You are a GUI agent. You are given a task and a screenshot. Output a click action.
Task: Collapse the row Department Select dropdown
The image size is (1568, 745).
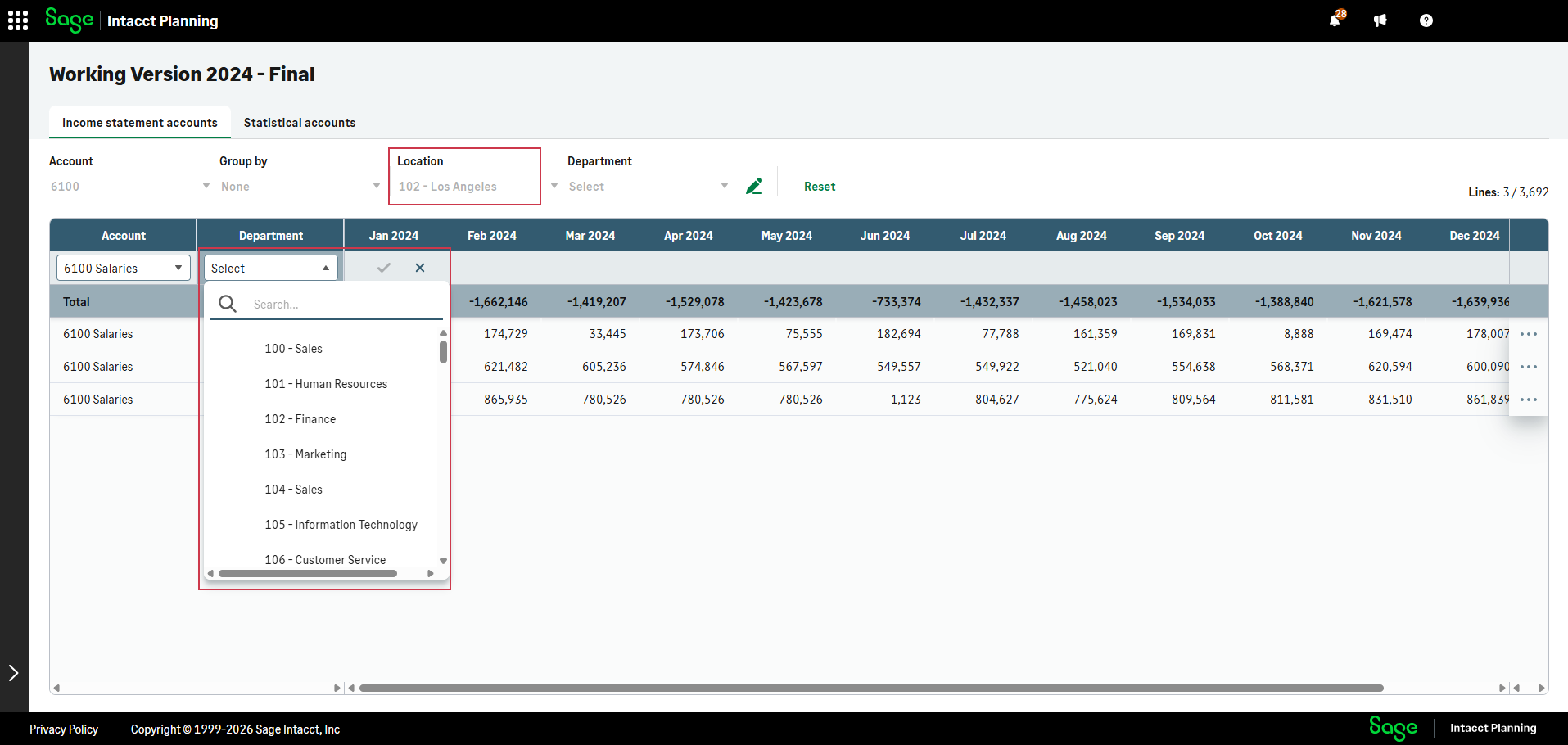[x=271, y=268]
